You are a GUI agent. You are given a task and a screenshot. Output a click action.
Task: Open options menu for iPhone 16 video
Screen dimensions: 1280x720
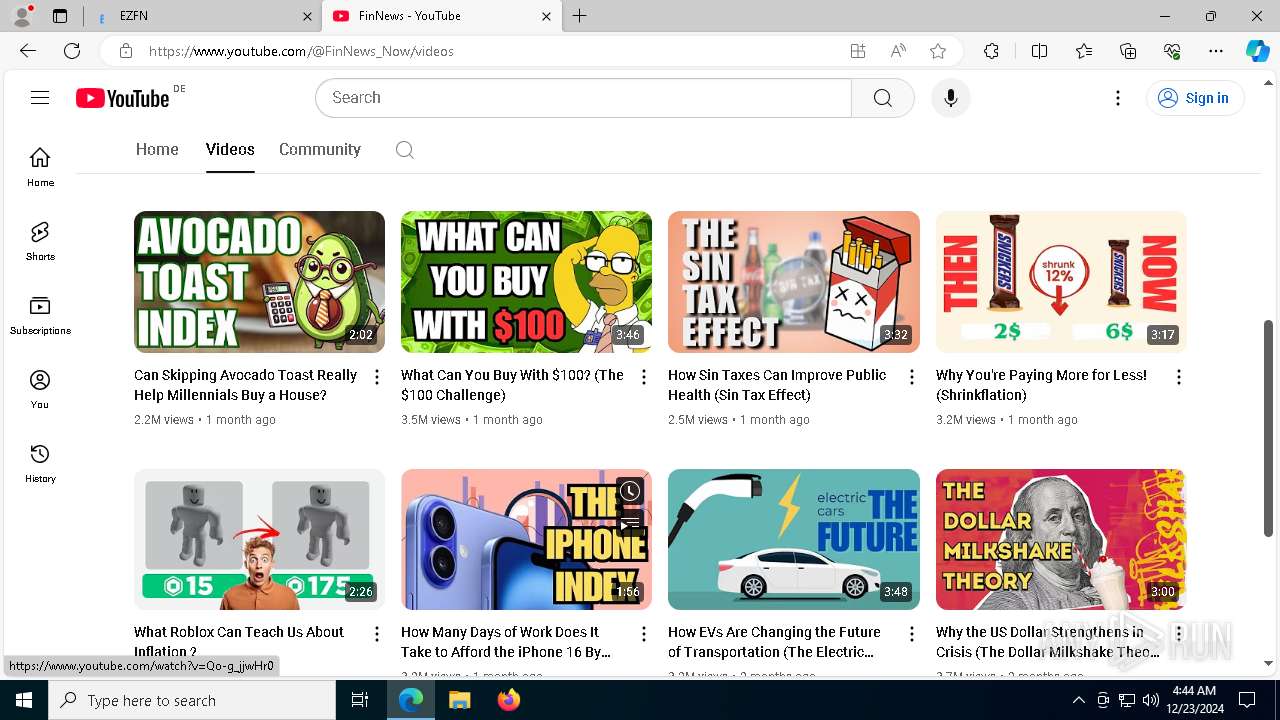tap(644, 634)
